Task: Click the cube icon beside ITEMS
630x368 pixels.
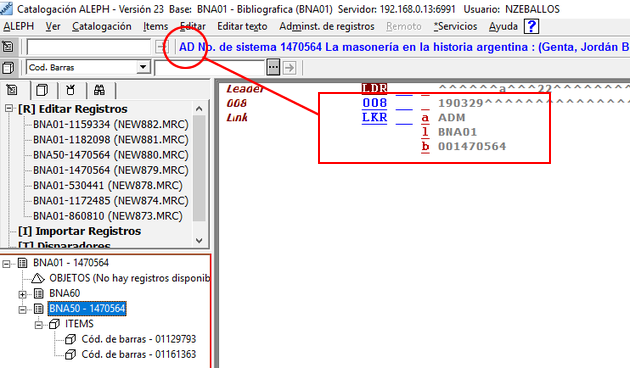Action: tap(54, 324)
